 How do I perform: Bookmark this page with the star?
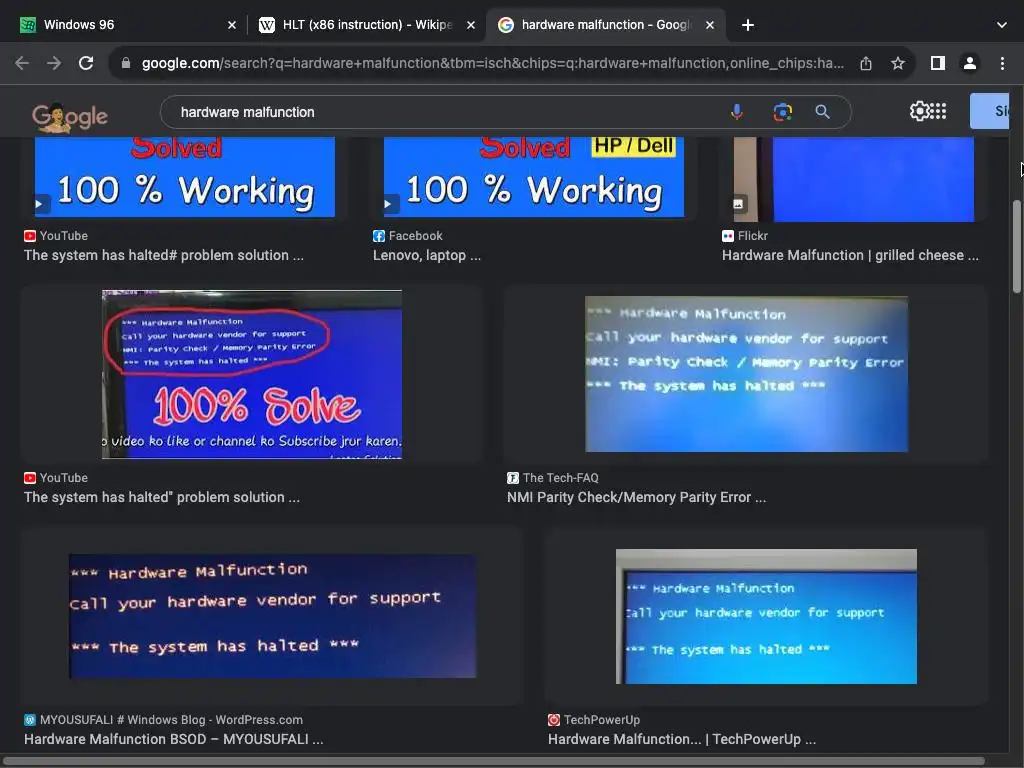pos(898,63)
